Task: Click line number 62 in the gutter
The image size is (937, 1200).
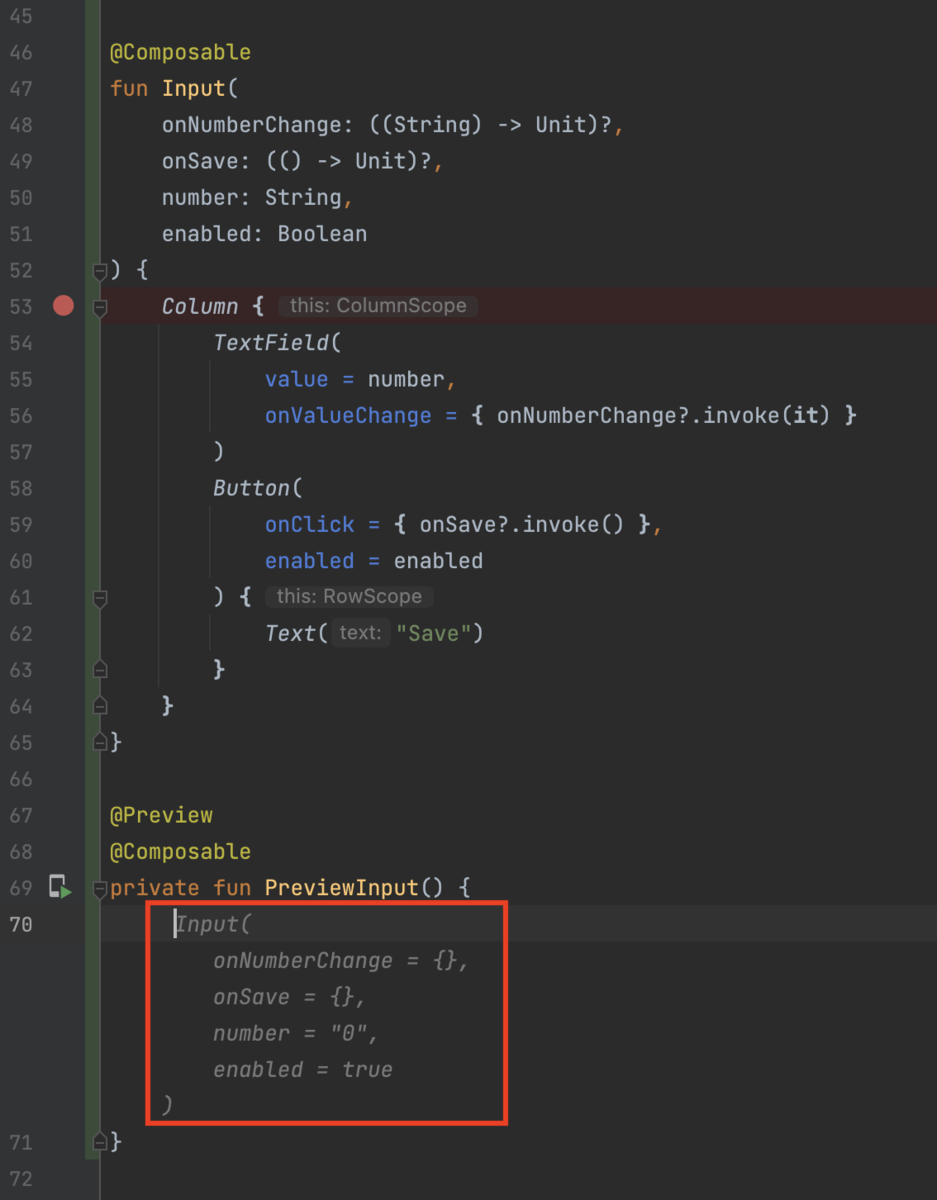Action: (x=21, y=633)
